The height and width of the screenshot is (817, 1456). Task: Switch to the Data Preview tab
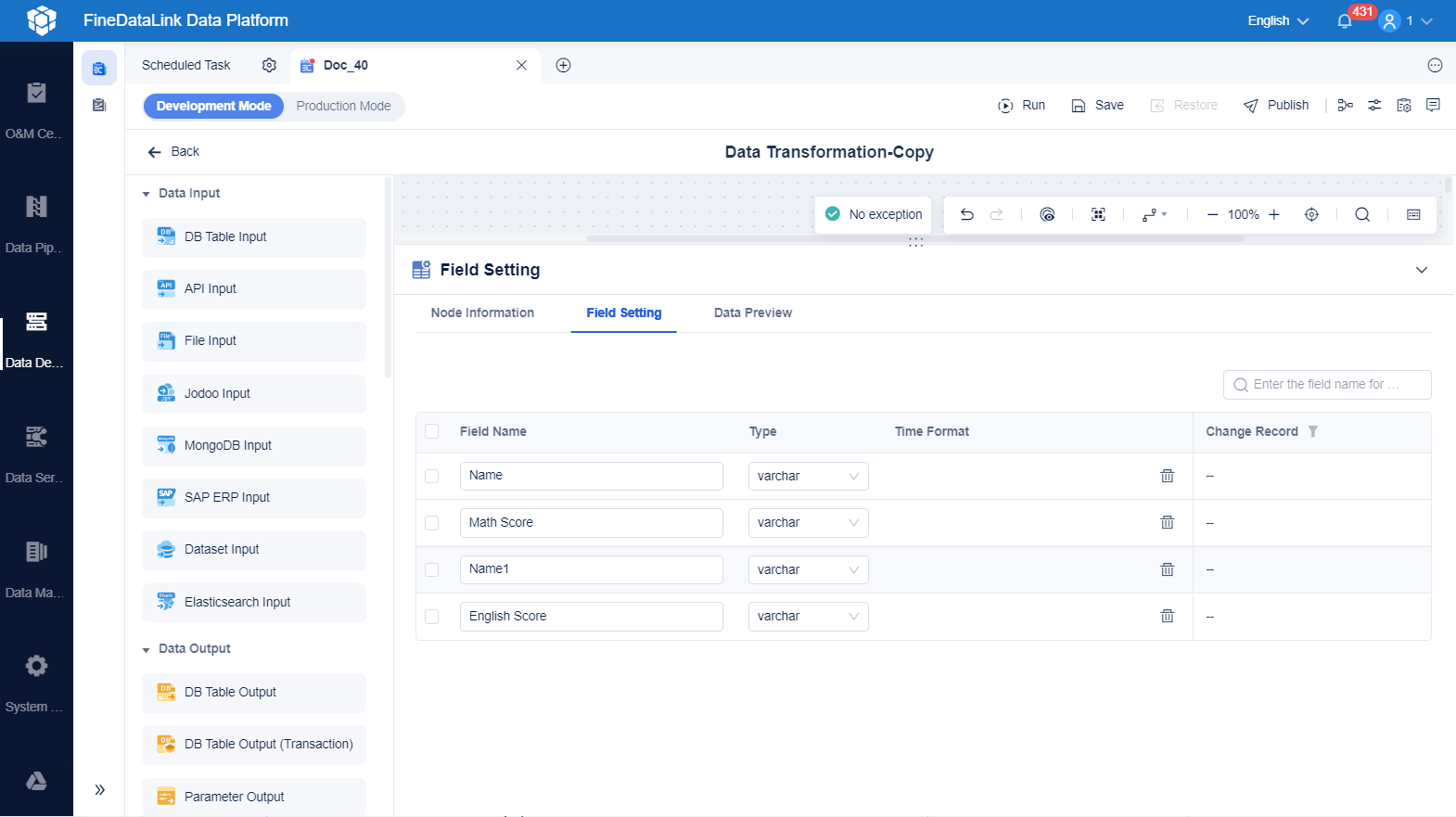(752, 313)
